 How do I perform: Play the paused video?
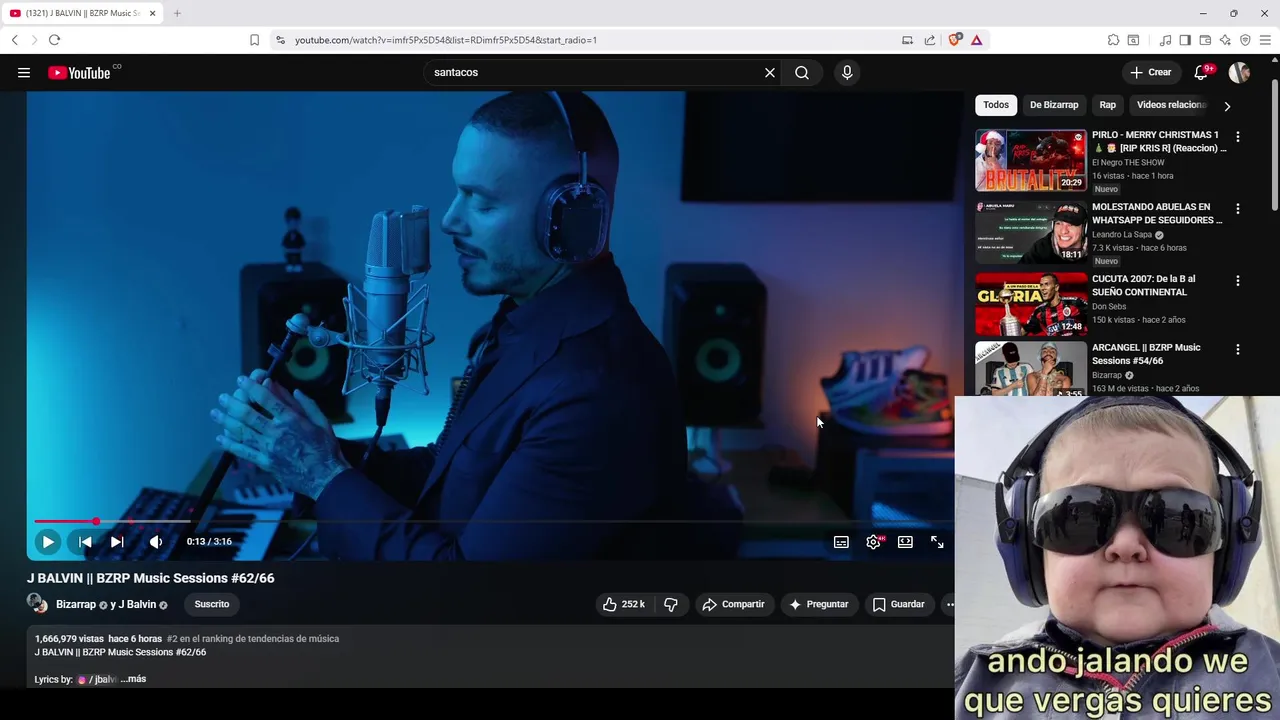[47, 542]
